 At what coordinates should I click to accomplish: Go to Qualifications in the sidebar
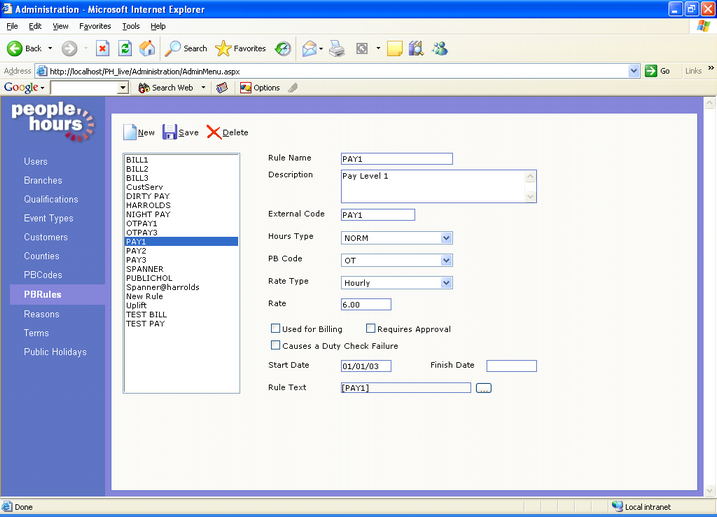coord(51,199)
